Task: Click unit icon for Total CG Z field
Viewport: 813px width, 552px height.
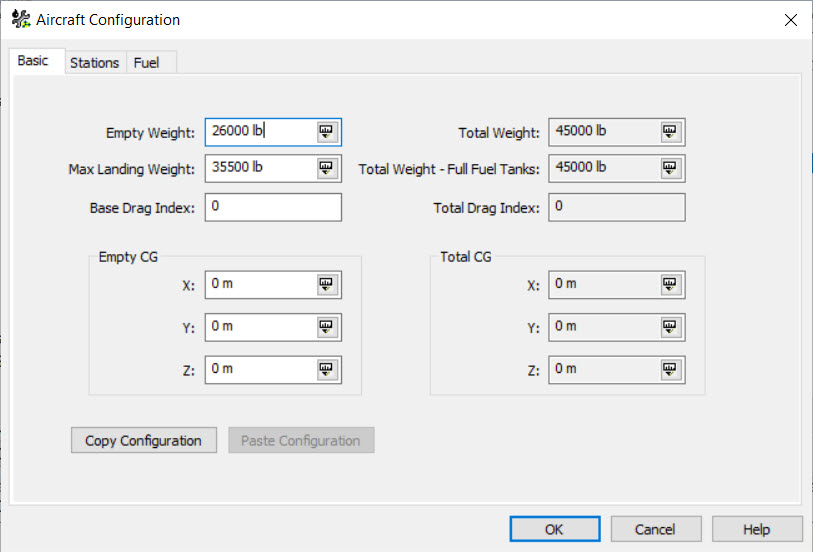Action: coord(670,370)
